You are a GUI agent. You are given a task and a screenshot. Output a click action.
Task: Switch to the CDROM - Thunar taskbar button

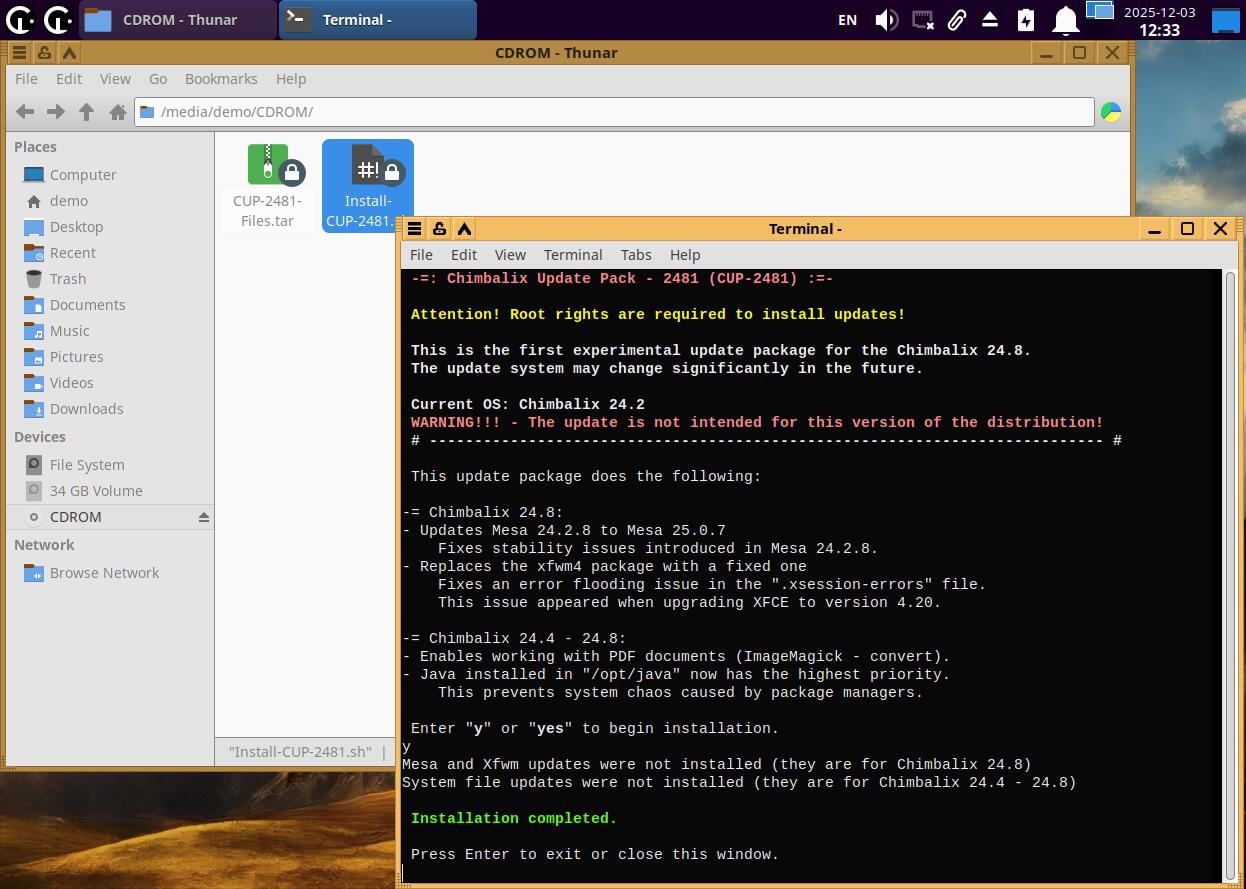click(x=180, y=20)
